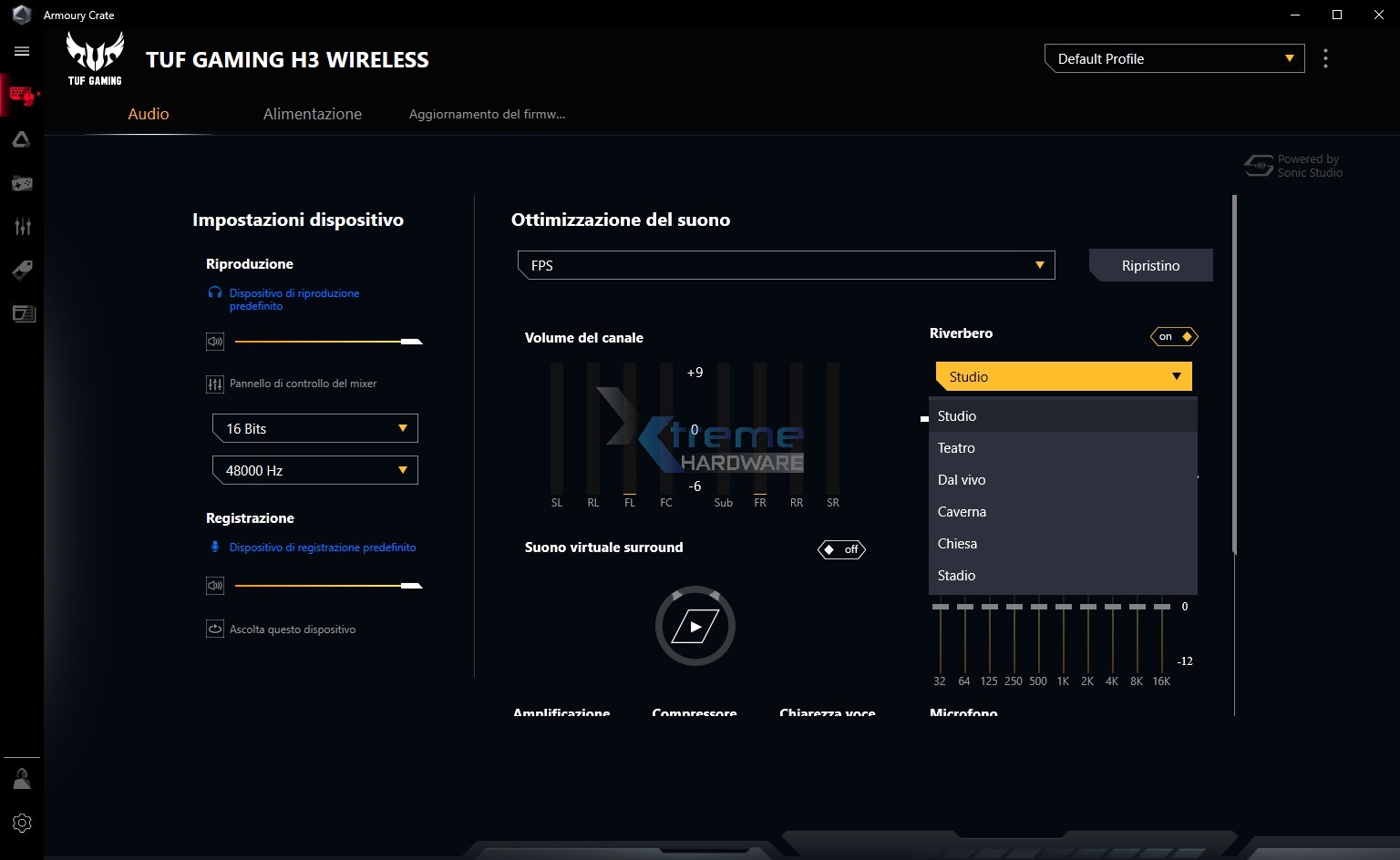The height and width of the screenshot is (860, 1400).
Task: Open the sidebar tuning sliders icon
Action: click(22, 227)
